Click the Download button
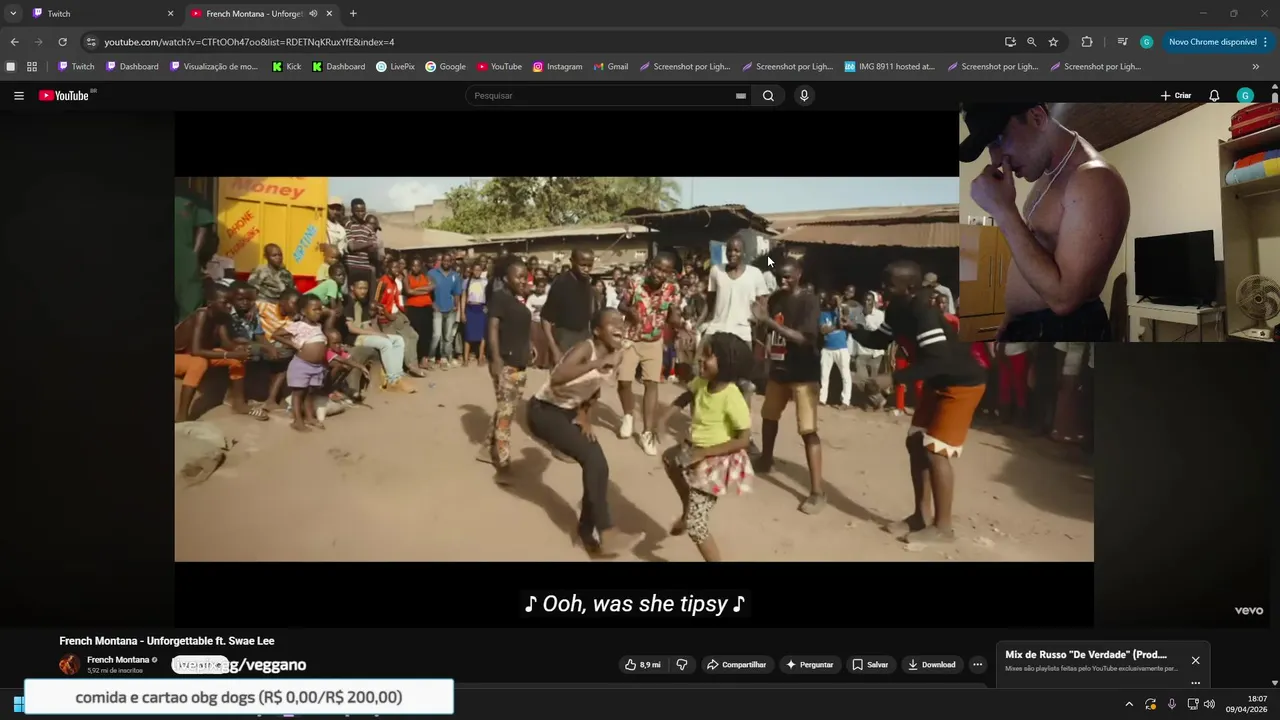 [x=931, y=665]
